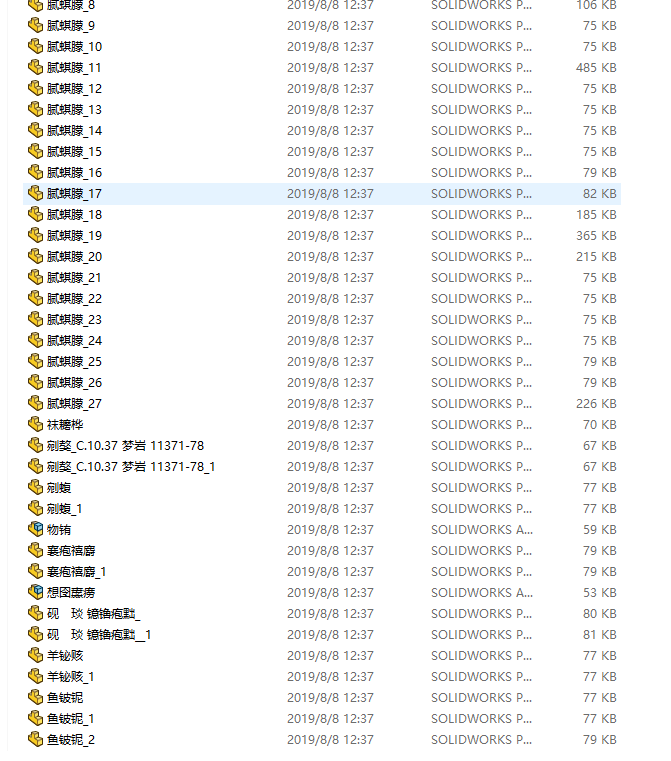Click SOLIDWORKS P... type in the _20 row
Viewport: 671px width, 761px height.
[x=481, y=256]
